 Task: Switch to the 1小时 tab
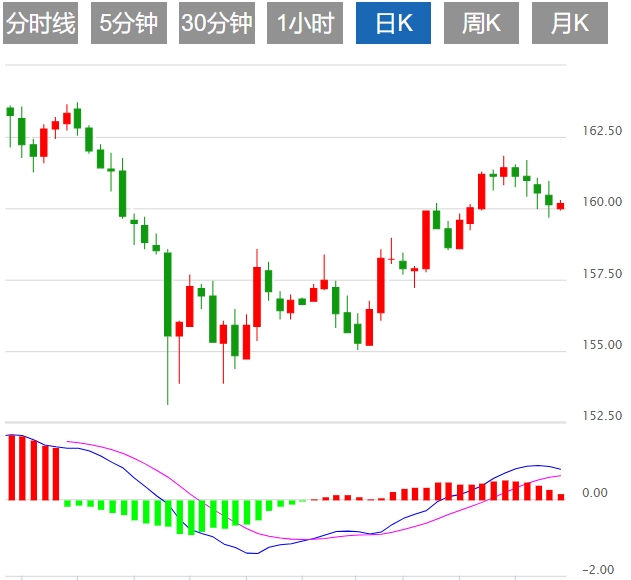tap(304, 24)
